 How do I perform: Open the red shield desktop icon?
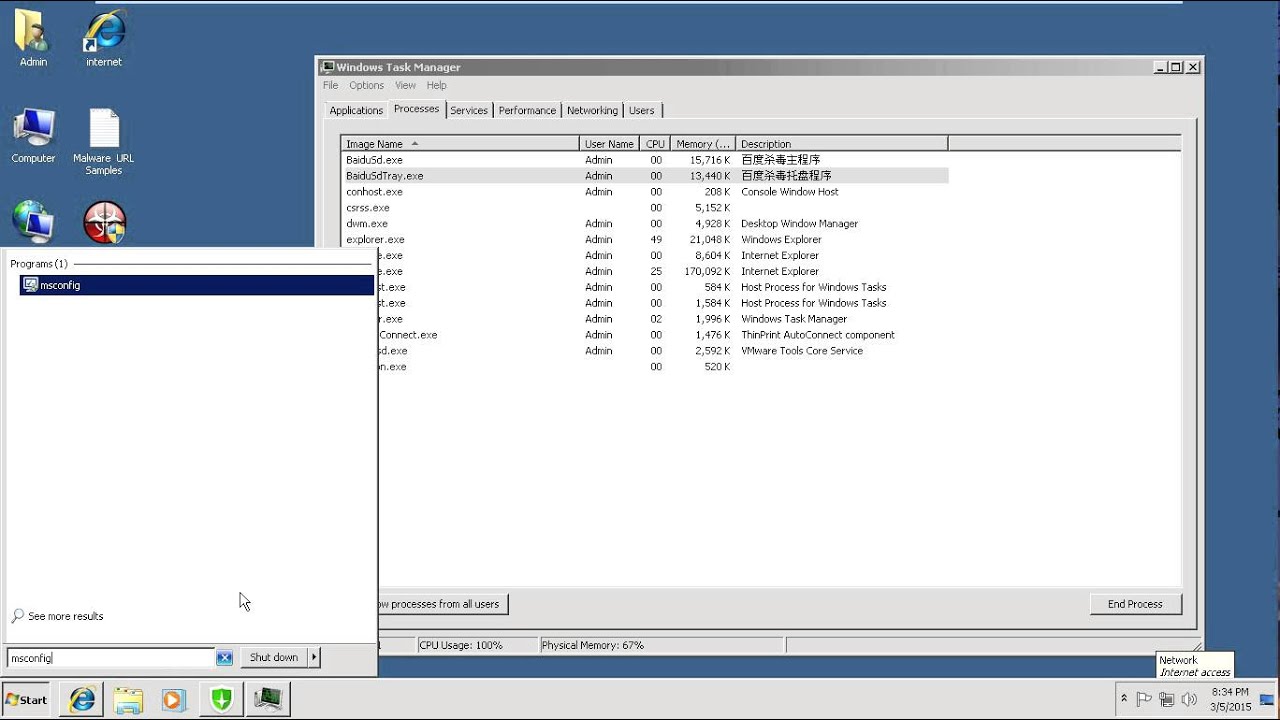click(x=104, y=222)
